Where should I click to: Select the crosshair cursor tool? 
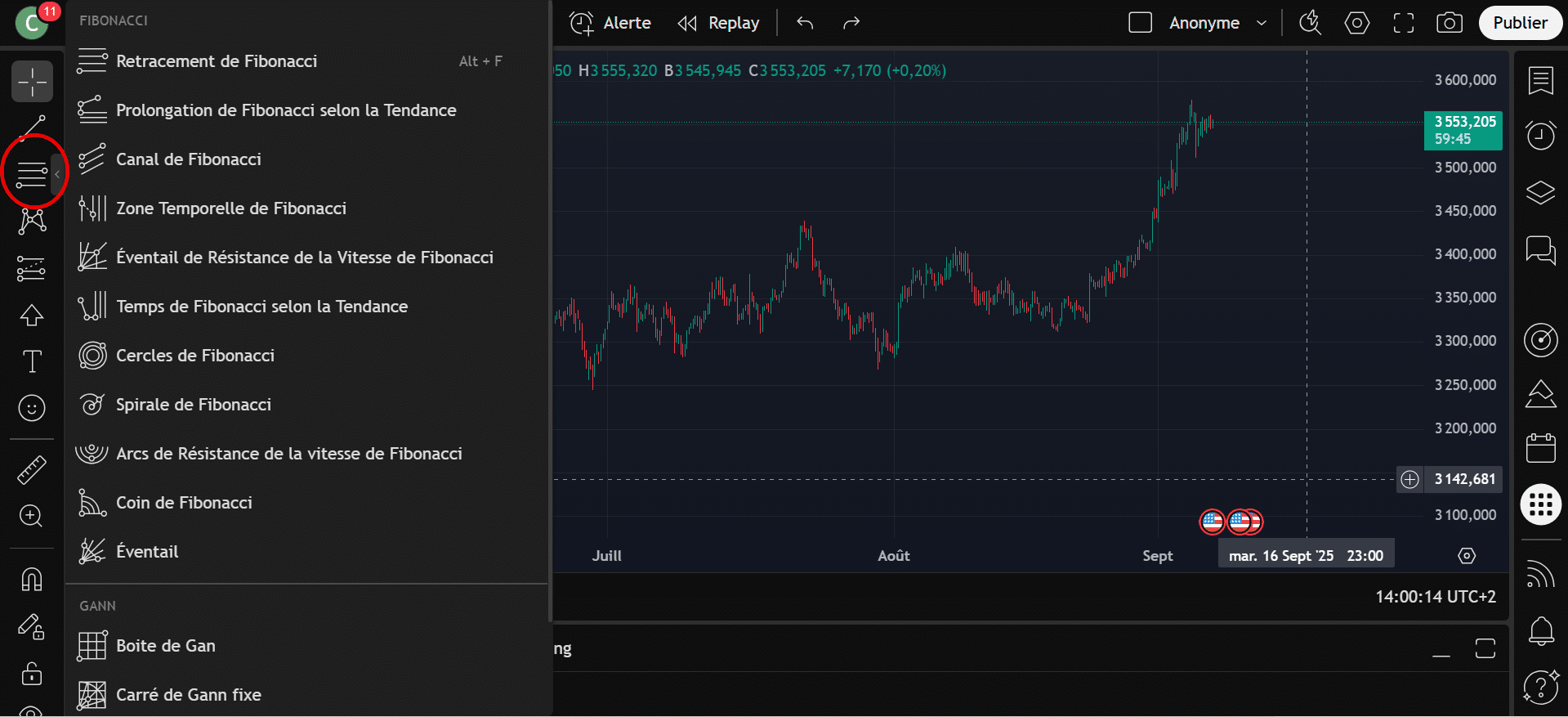tap(32, 82)
